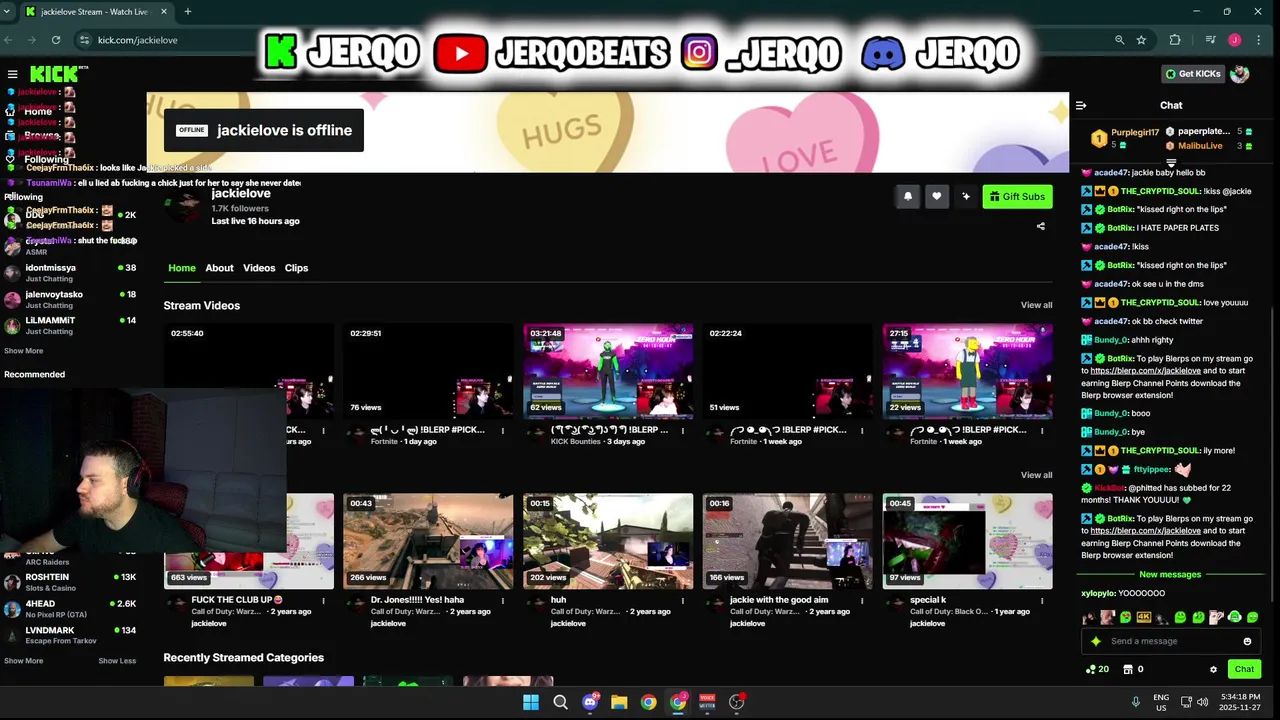The height and width of the screenshot is (720, 1280).
Task: Open the browser media control icon
Action: [x=1211, y=40]
